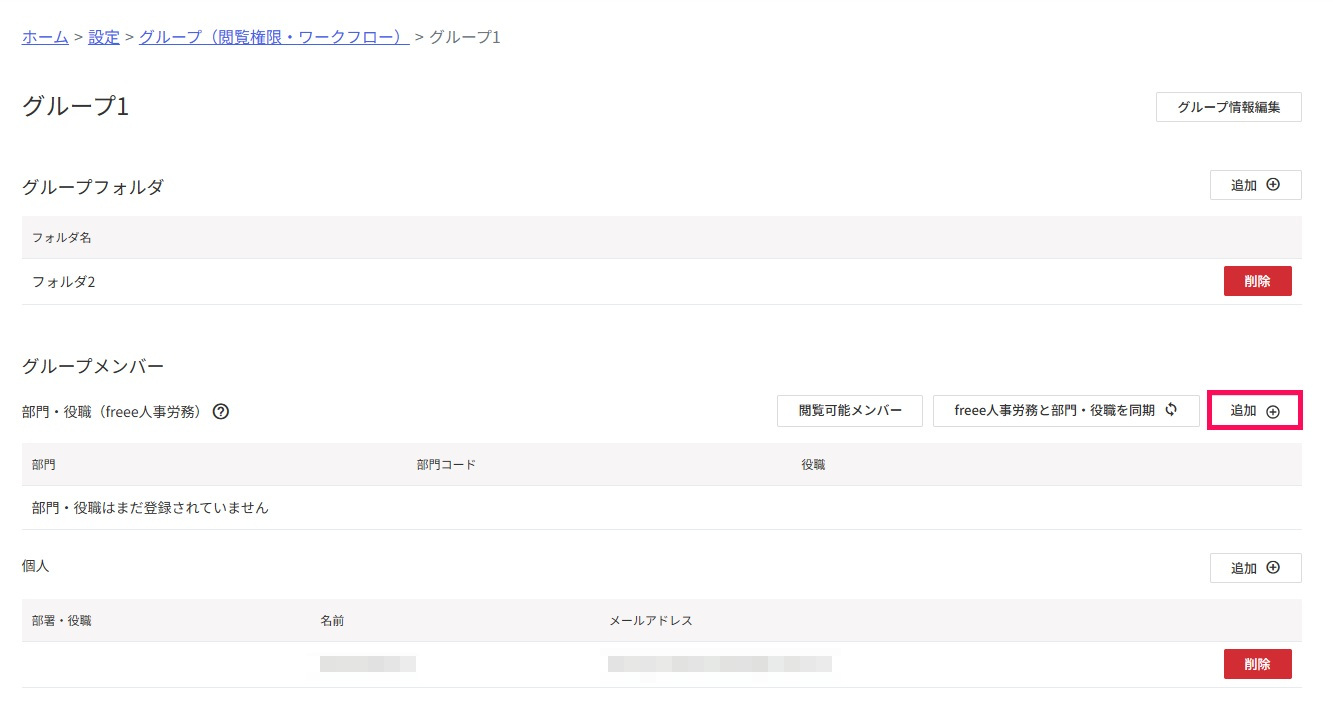Open グループ（閲覧権限・ワークフロー） breadcrumb link

click(274, 37)
